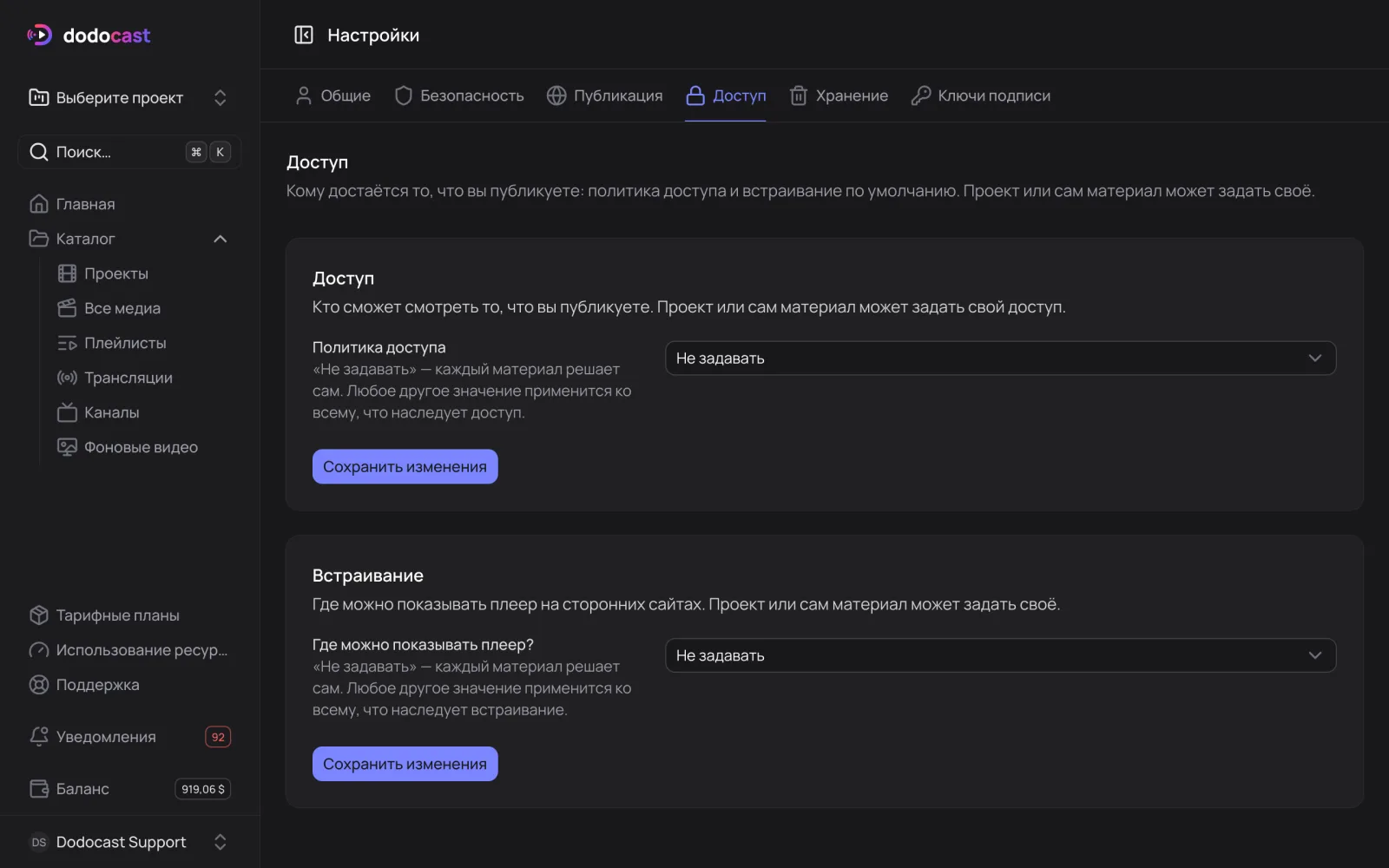Switch to the Безопасность tab

(459, 95)
